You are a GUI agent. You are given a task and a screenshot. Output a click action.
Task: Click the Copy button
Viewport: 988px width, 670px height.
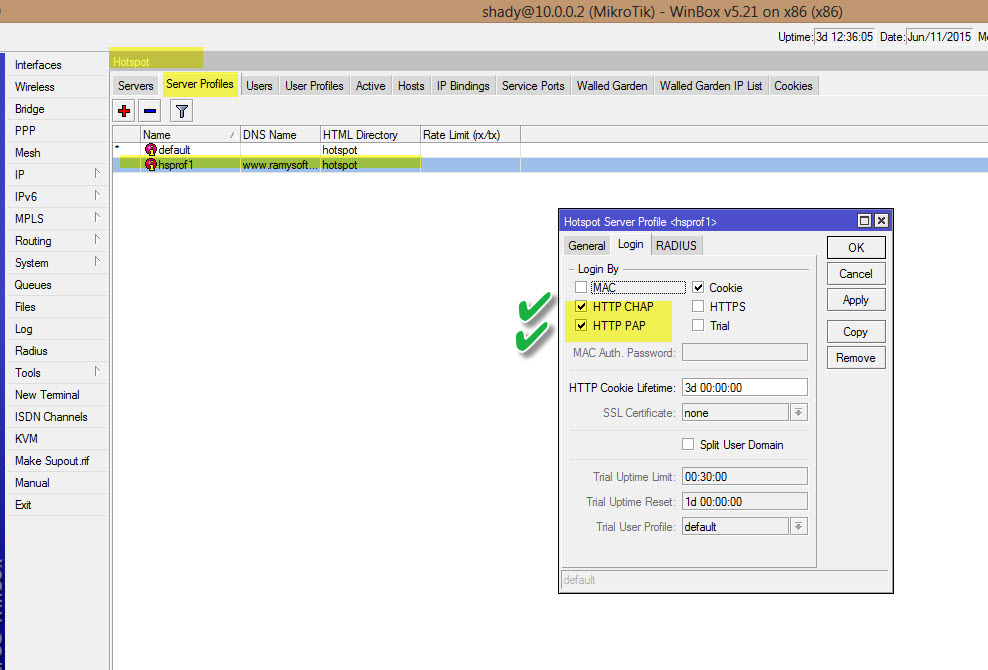(x=856, y=332)
